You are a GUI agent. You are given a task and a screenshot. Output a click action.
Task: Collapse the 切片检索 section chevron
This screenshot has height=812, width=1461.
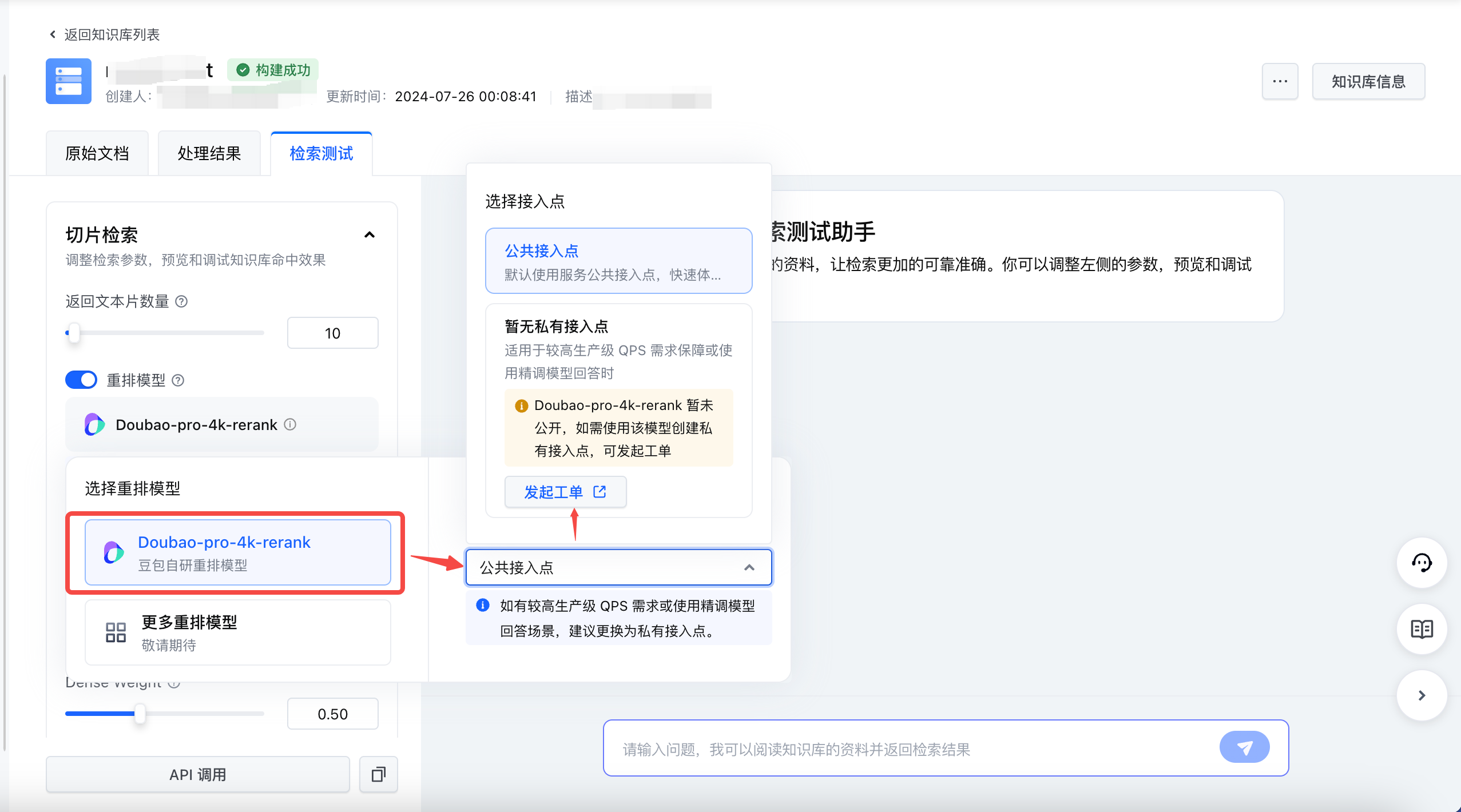coord(370,235)
